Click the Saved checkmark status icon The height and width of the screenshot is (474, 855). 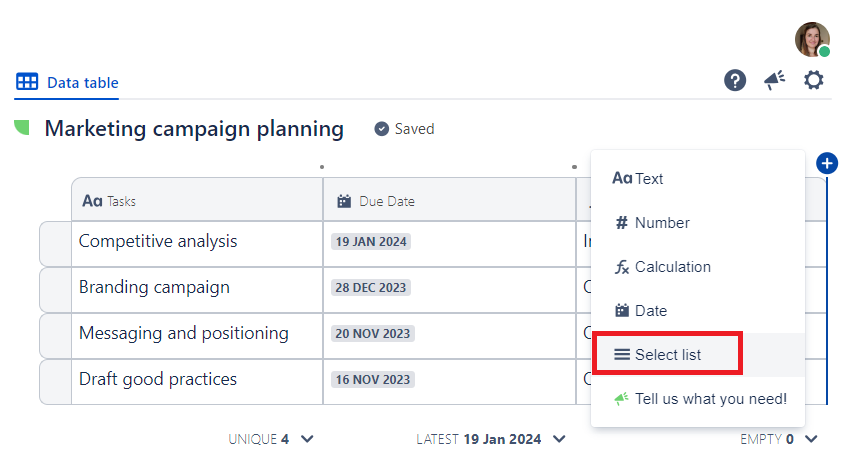click(382, 129)
